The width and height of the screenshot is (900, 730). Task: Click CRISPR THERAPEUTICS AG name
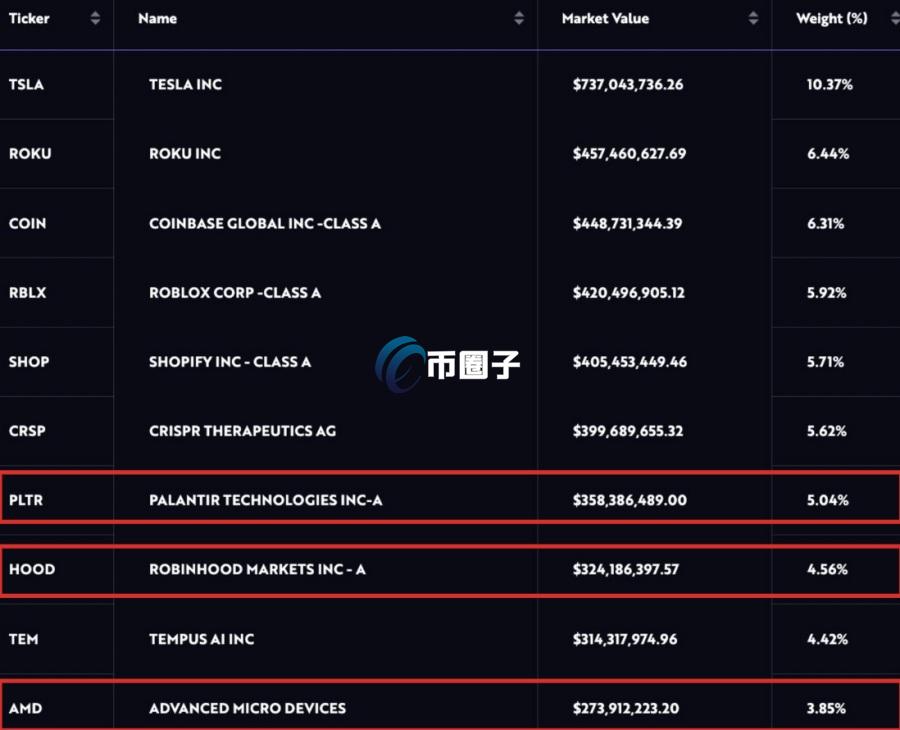(242, 431)
